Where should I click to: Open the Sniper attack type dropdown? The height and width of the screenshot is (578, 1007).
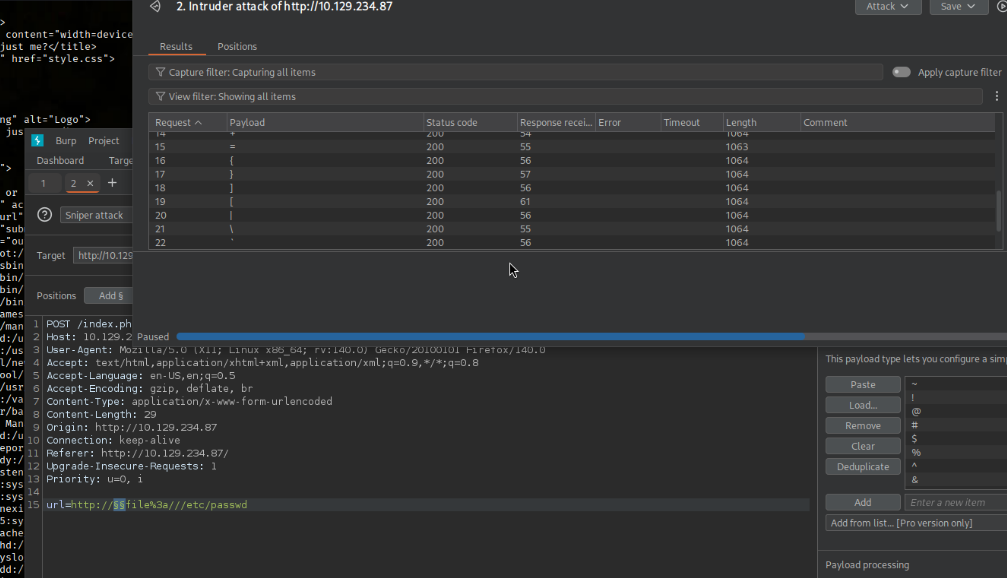[x=96, y=215]
